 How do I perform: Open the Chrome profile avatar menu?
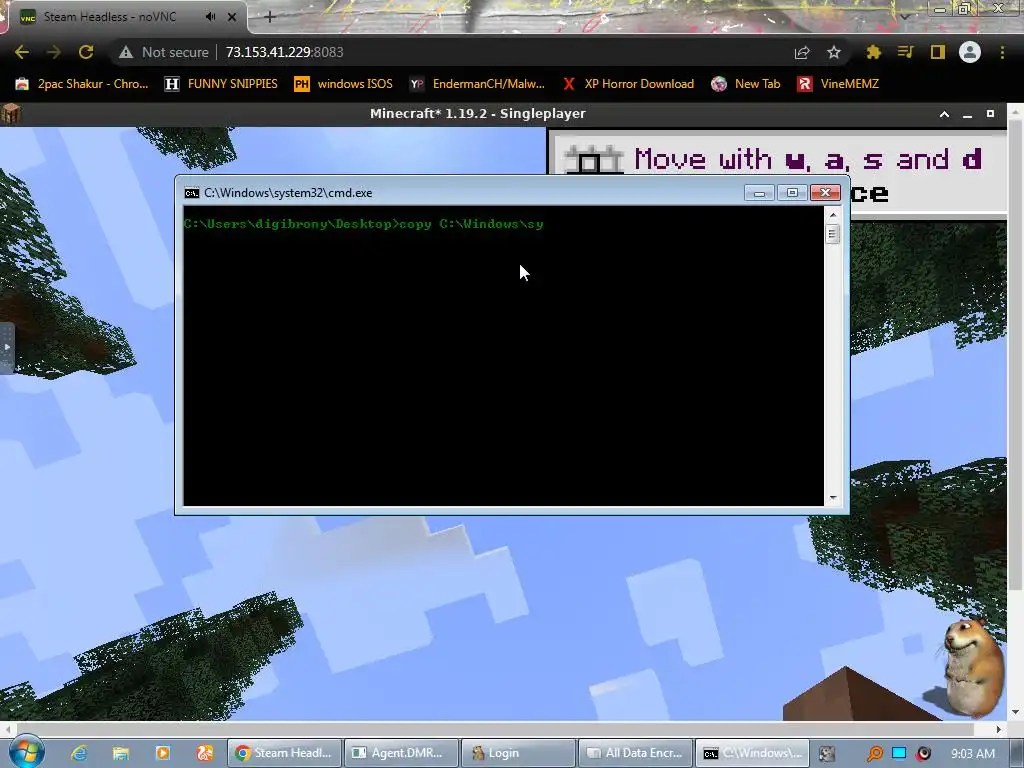pos(970,52)
